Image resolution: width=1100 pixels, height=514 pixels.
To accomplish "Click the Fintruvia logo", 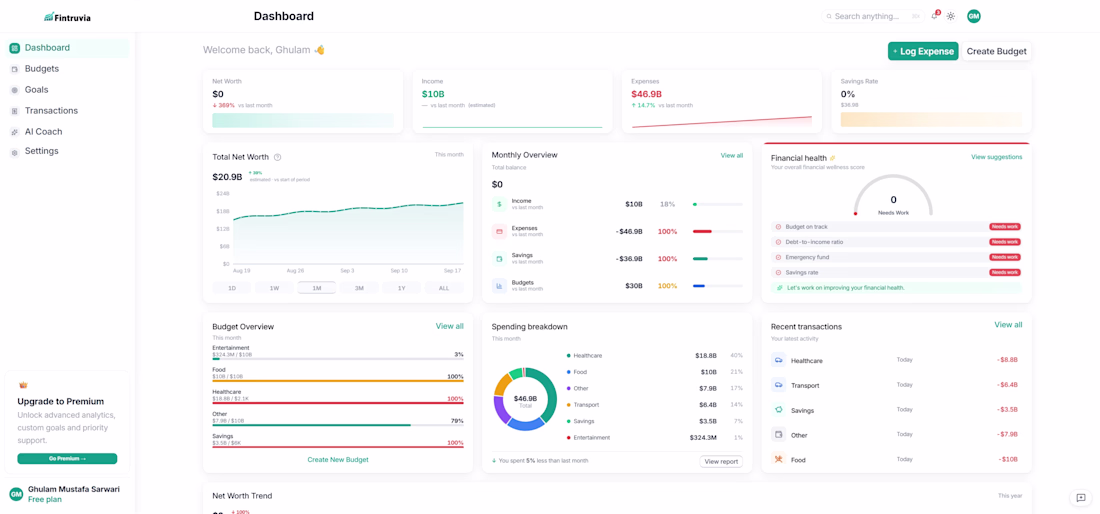I will 67,17.
